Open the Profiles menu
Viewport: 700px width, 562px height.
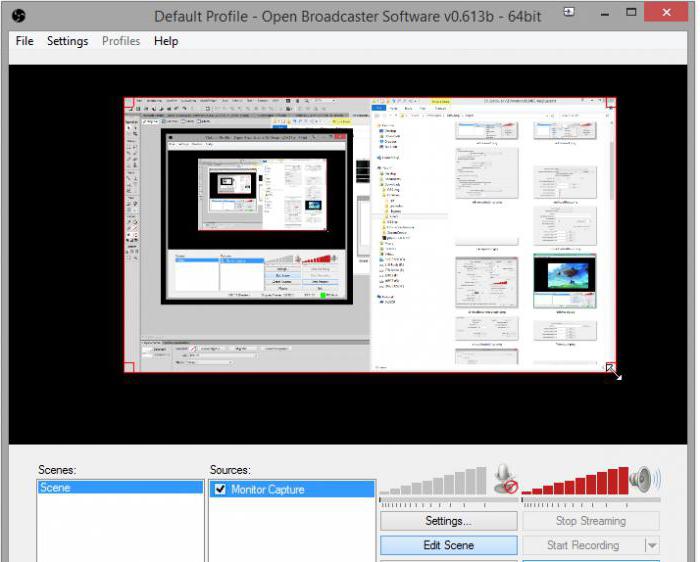click(x=121, y=41)
